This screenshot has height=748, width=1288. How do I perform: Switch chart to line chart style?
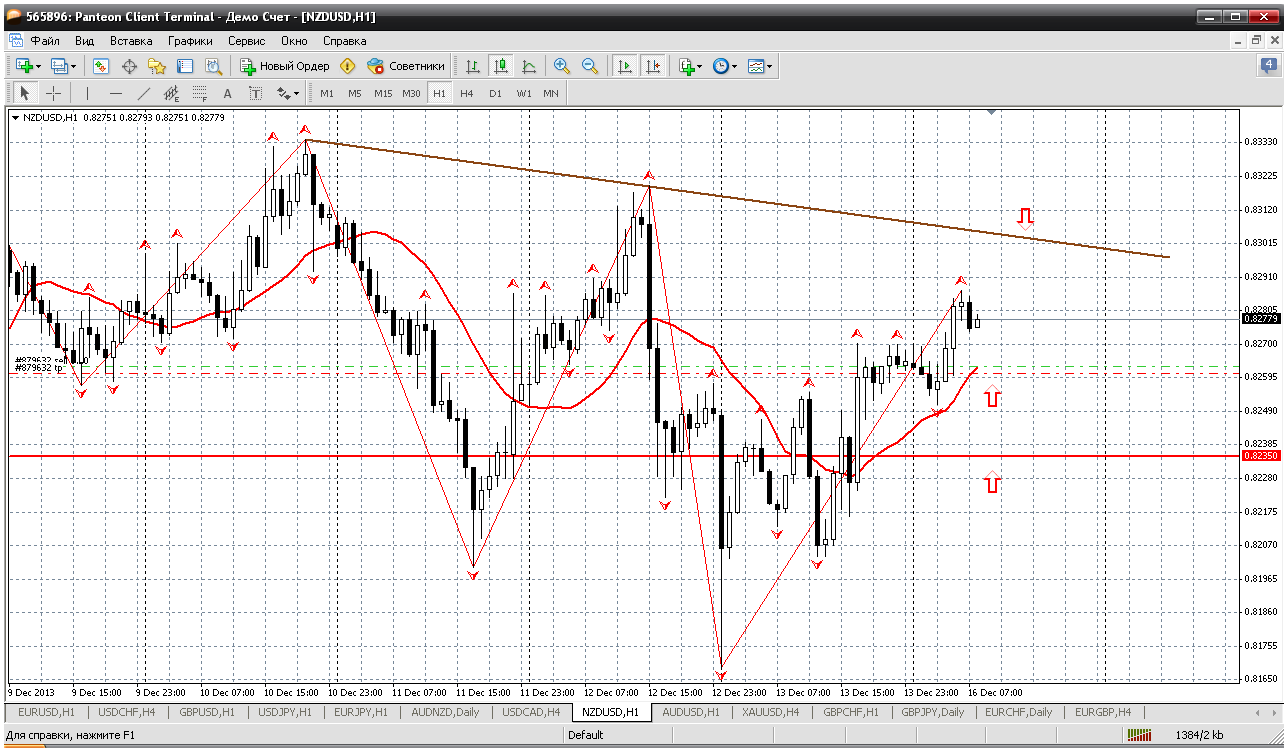[529, 66]
